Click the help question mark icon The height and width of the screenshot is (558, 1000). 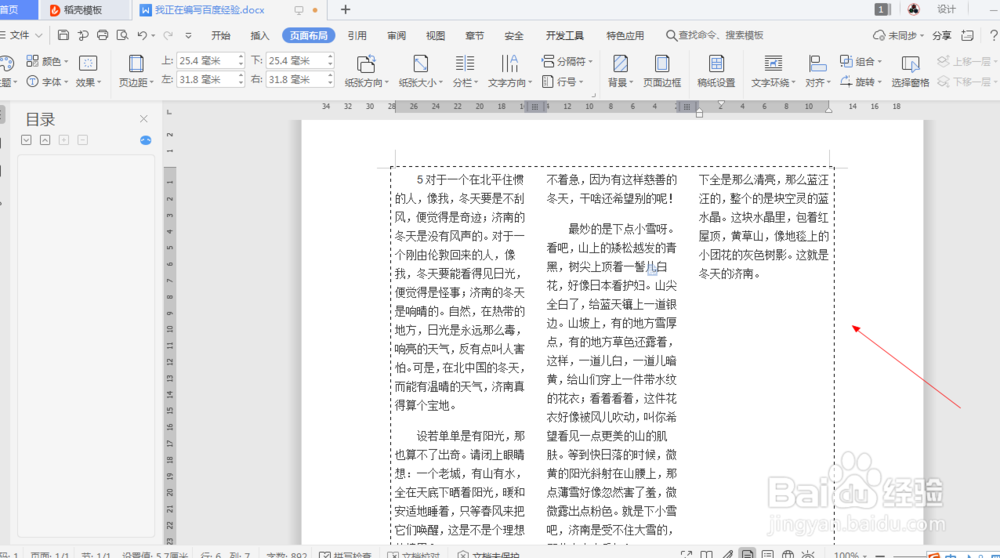(994, 35)
